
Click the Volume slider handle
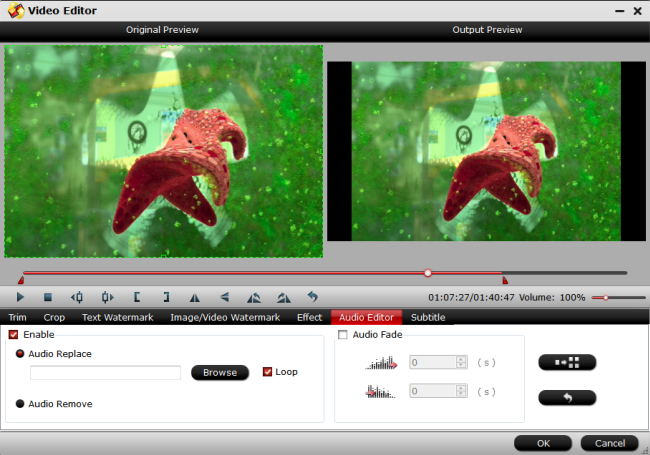click(606, 298)
